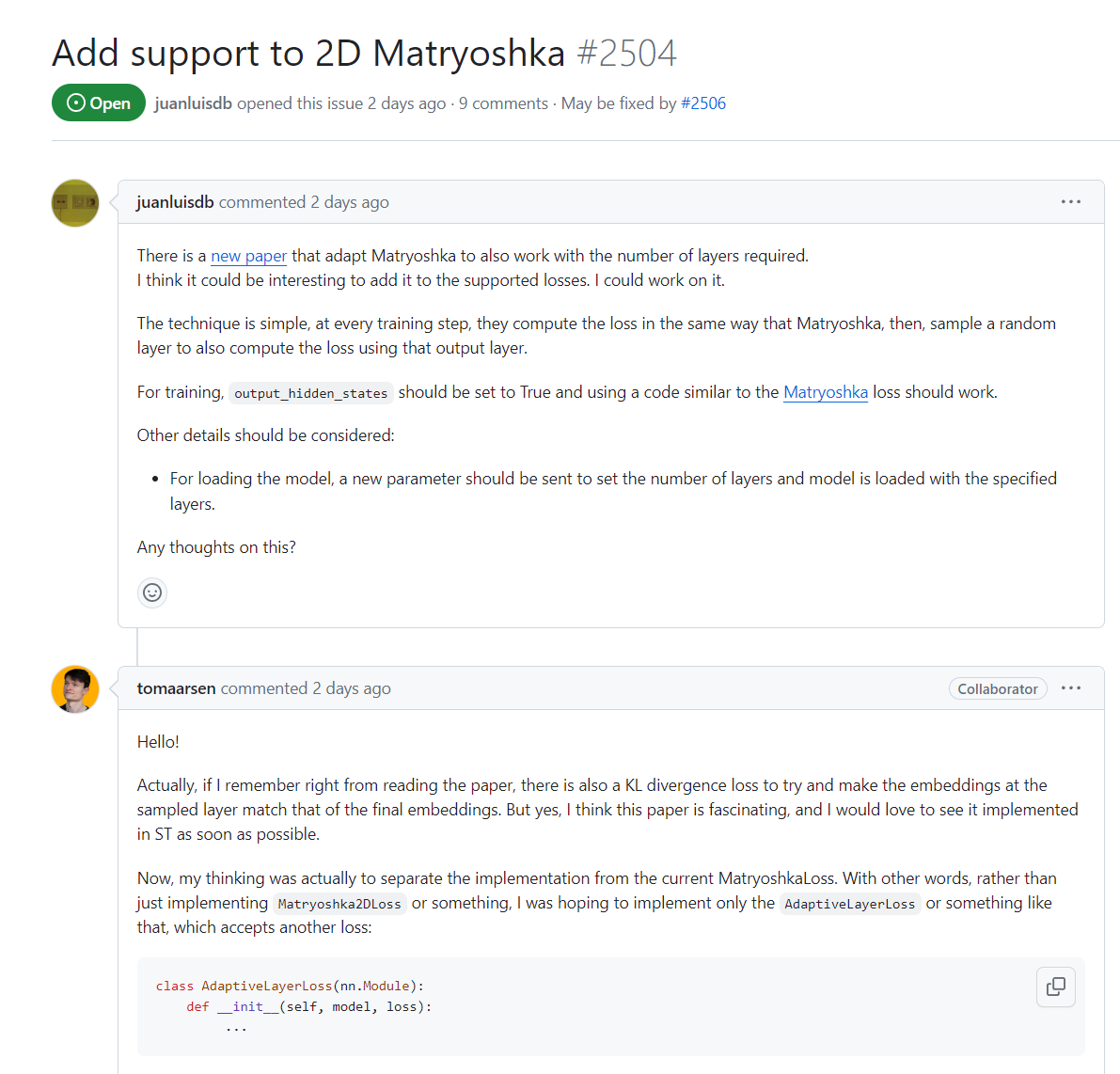Click tomaarsen comment's '2 days ago' timestamp
The height and width of the screenshot is (1074, 1120).
[x=352, y=688]
